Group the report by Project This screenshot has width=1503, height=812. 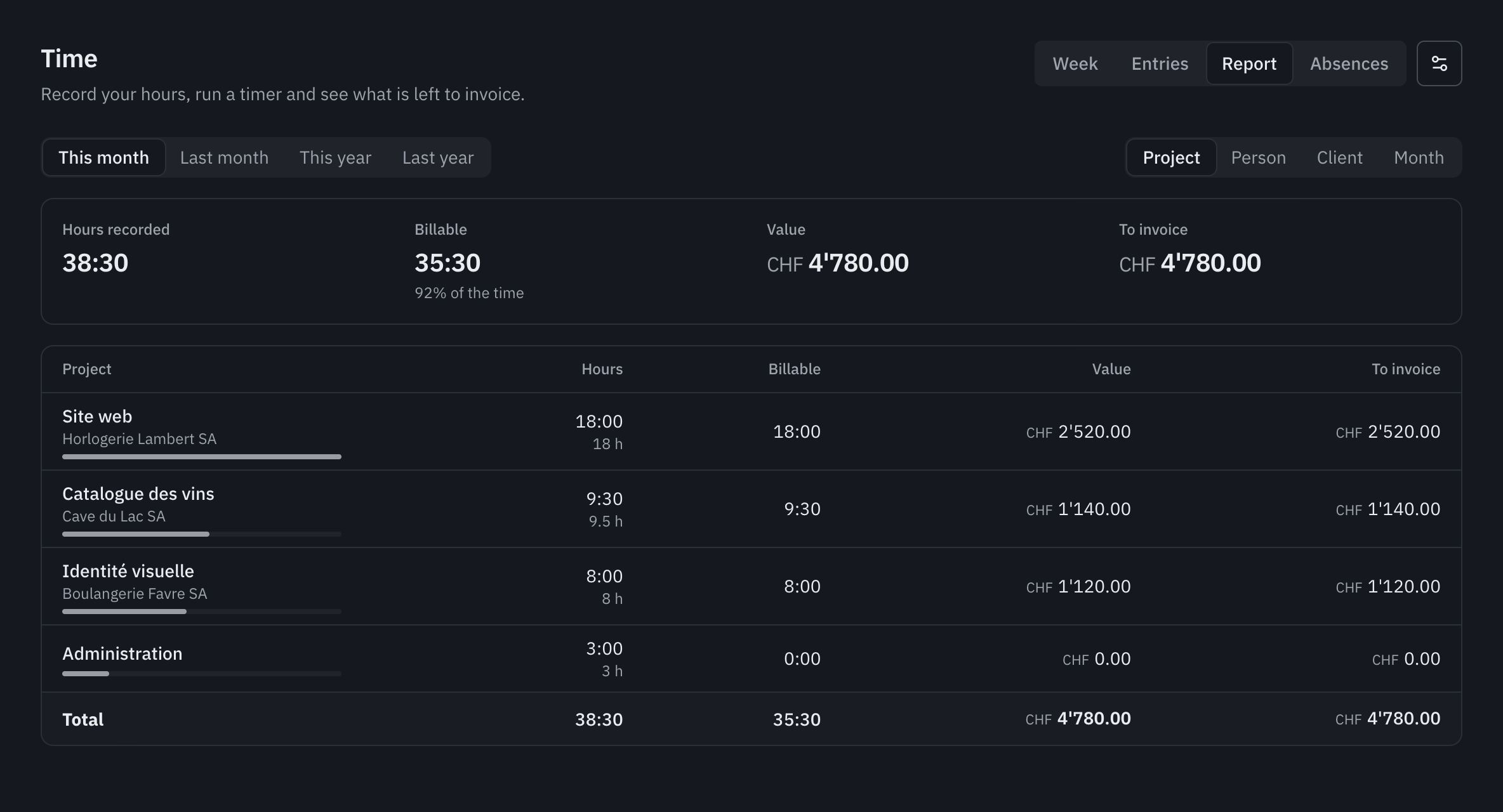coord(1171,157)
